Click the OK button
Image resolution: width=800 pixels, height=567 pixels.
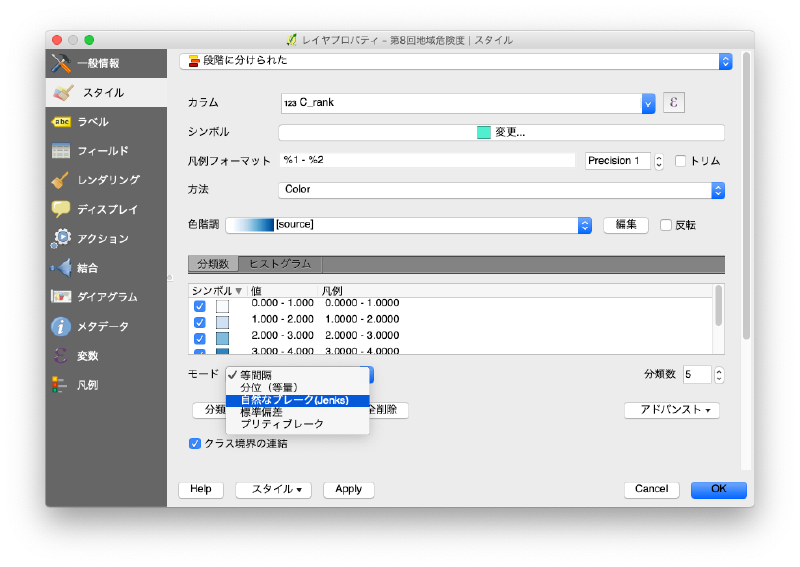click(x=718, y=489)
